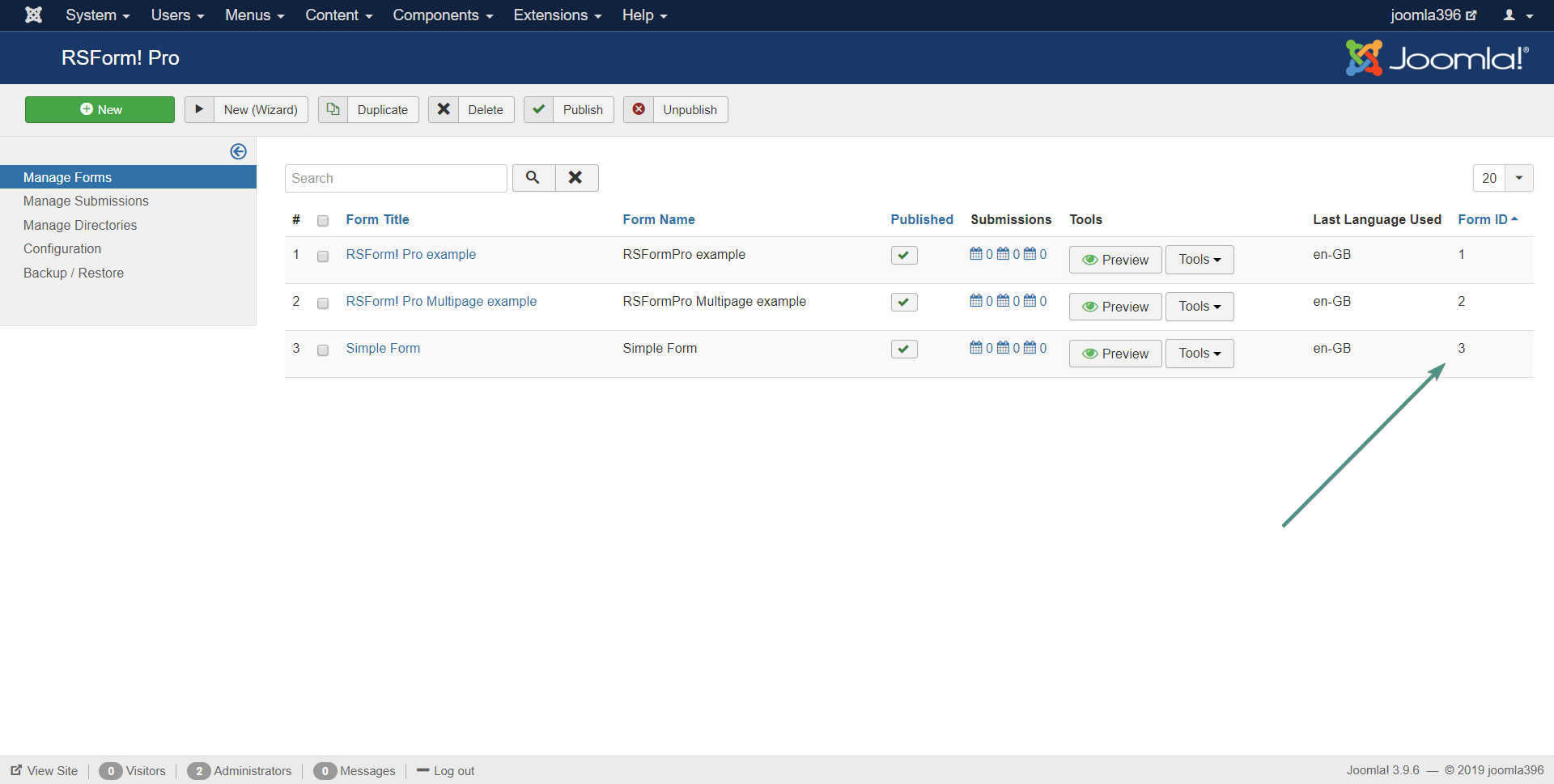Image resolution: width=1554 pixels, height=784 pixels.
Task: Click into the Search input field
Action: click(x=395, y=178)
